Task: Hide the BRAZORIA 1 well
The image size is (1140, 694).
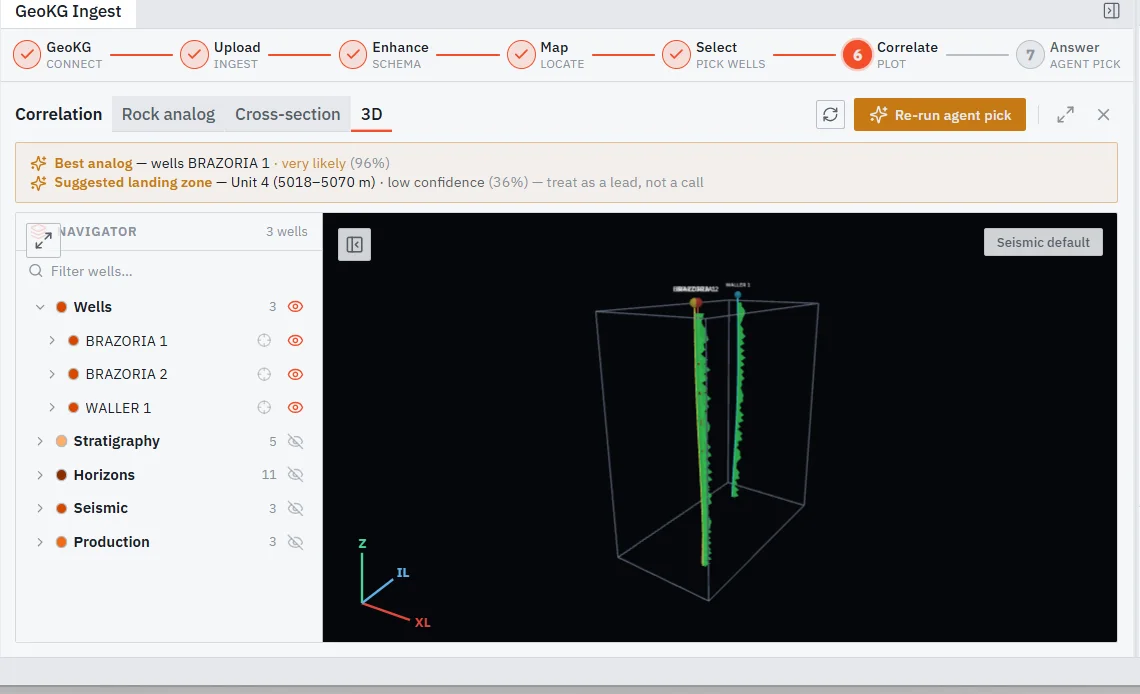Action: click(295, 340)
